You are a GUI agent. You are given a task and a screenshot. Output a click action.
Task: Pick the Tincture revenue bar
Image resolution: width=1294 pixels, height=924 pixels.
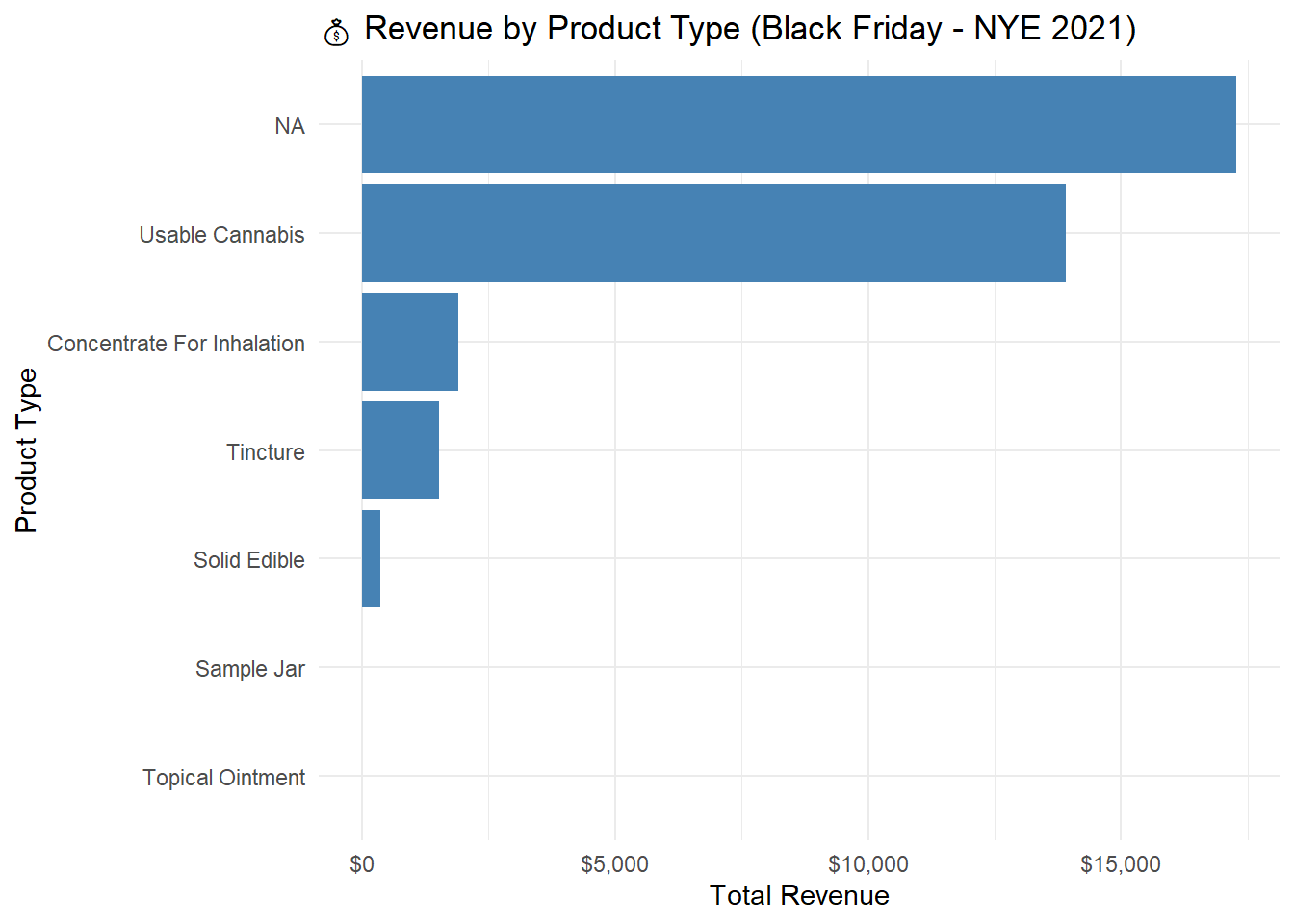point(401,450)
